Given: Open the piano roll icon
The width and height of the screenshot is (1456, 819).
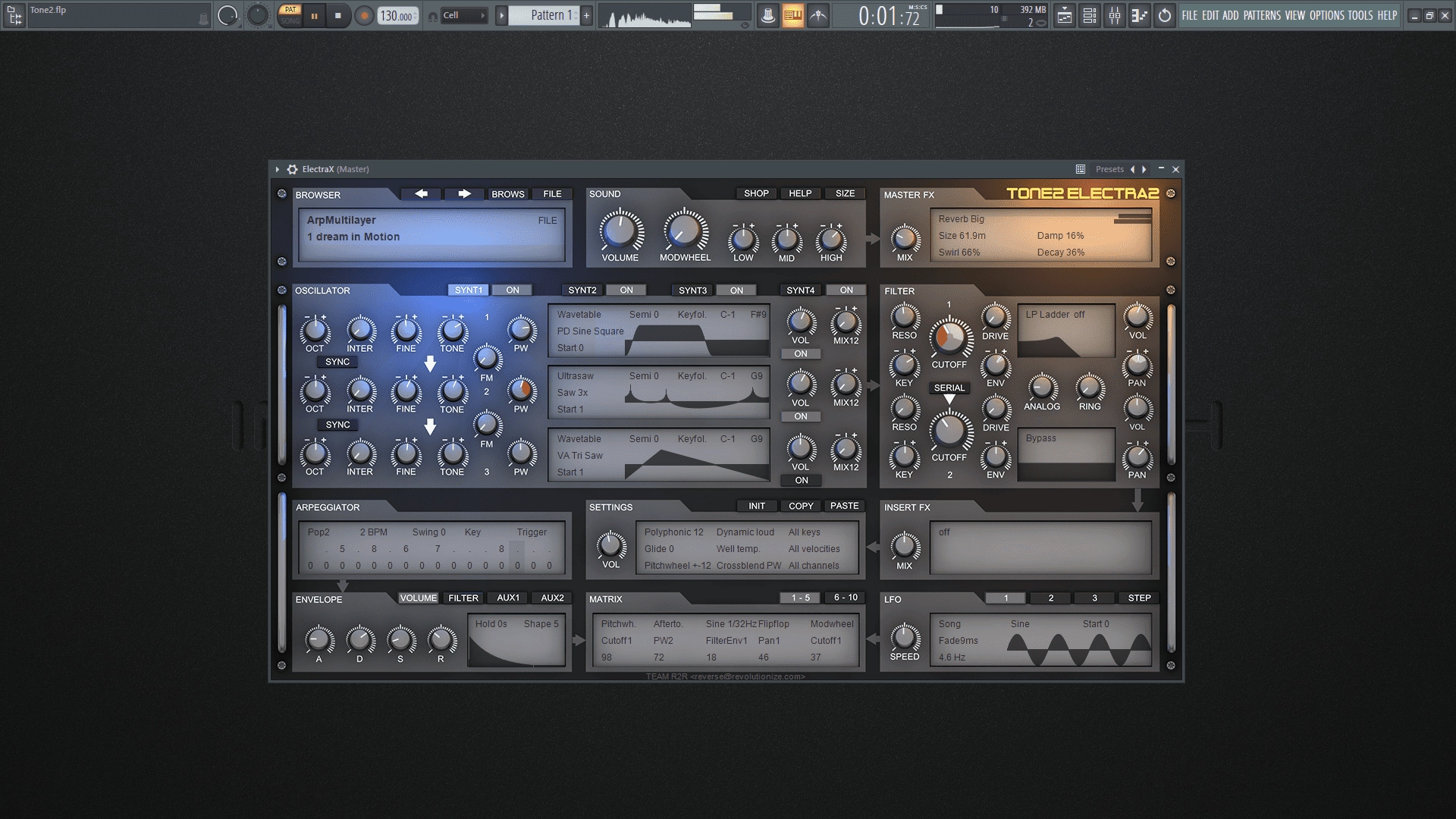Looking at the screenshot, I should (x=1140, y=15).
